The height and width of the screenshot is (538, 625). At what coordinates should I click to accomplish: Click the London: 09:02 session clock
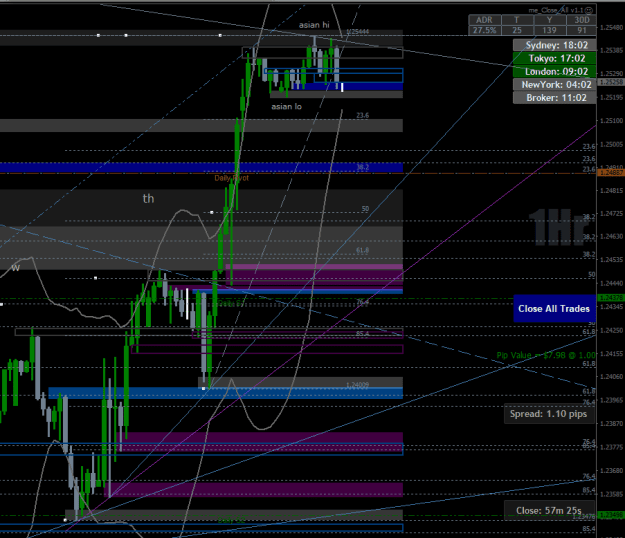click(x=554, y=71)
